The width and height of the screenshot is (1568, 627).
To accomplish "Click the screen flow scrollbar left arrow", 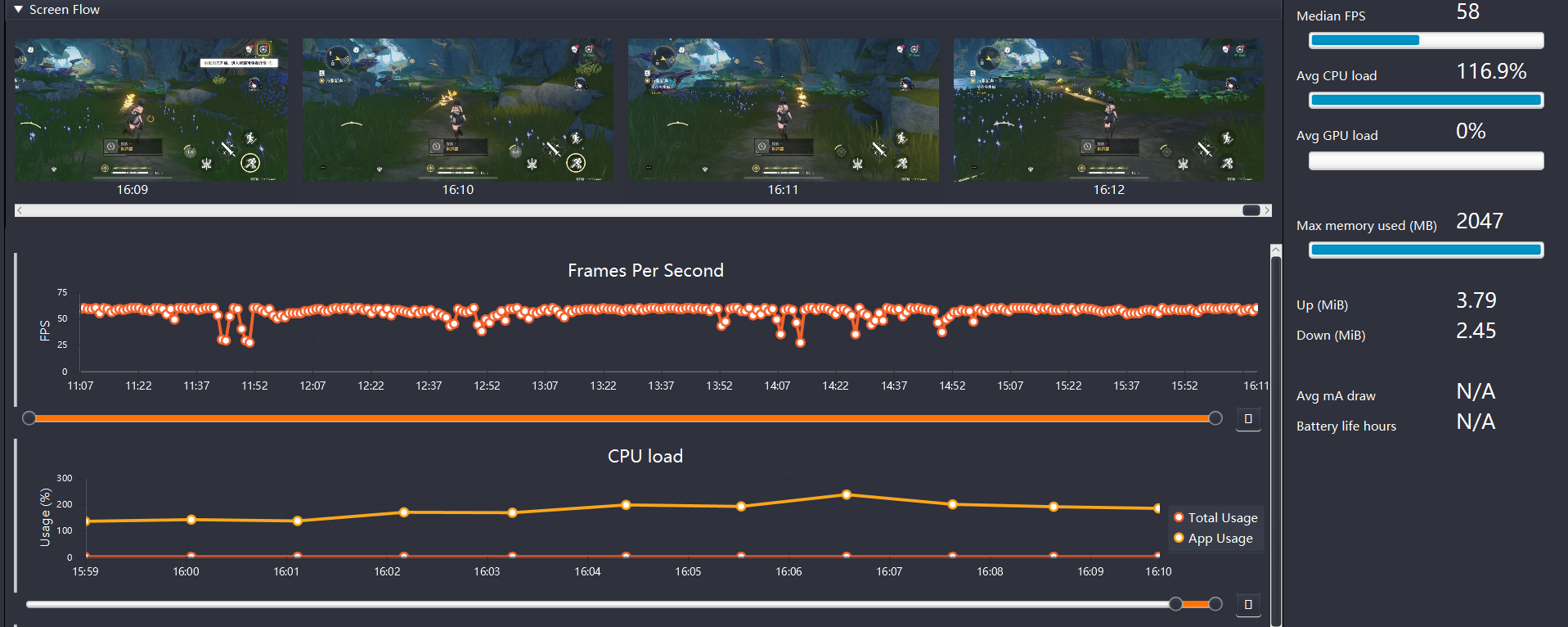I will [20, 210].
